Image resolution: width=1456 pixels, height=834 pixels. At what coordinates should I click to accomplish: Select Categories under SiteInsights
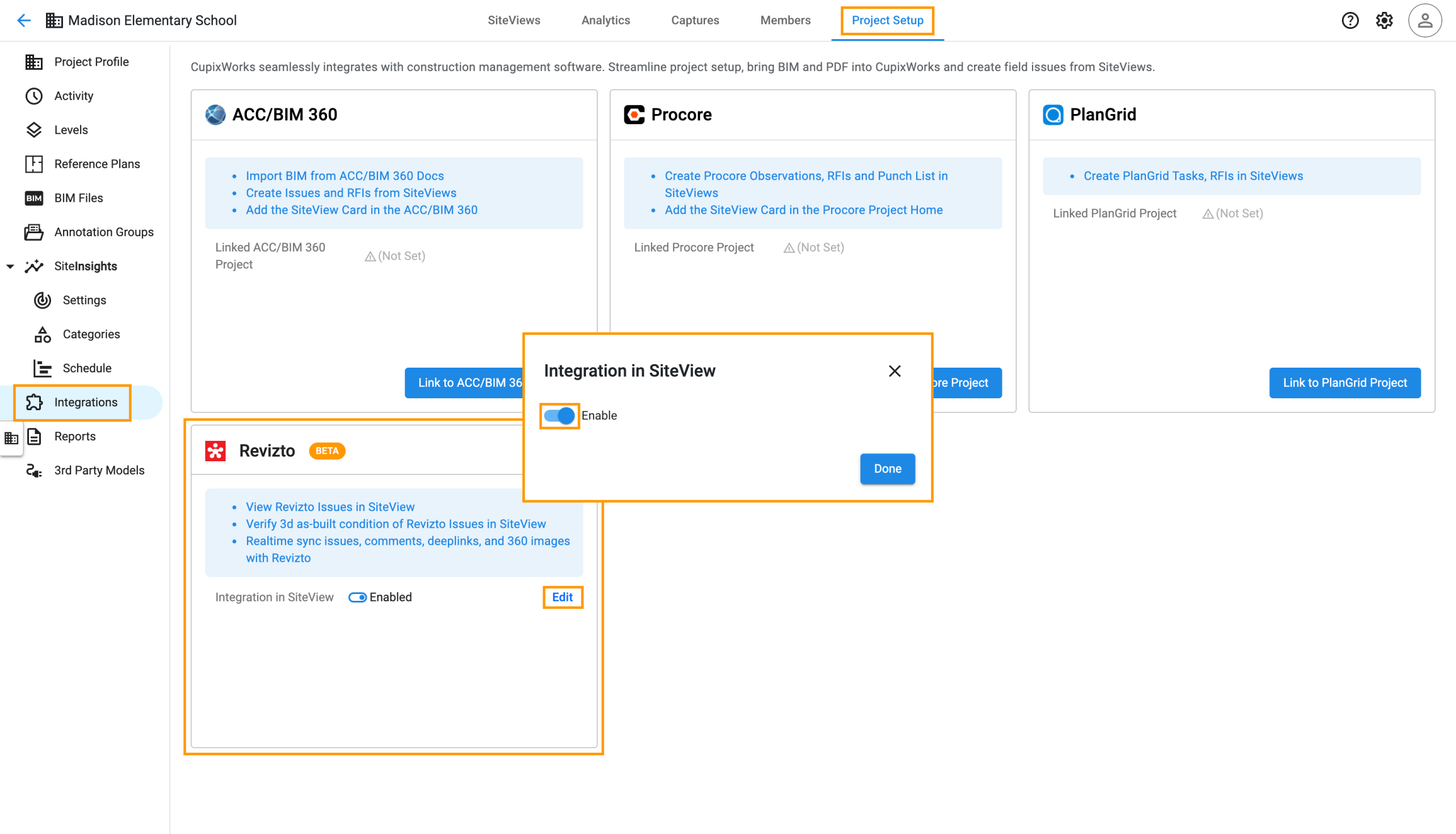click(x=91, y=334)
